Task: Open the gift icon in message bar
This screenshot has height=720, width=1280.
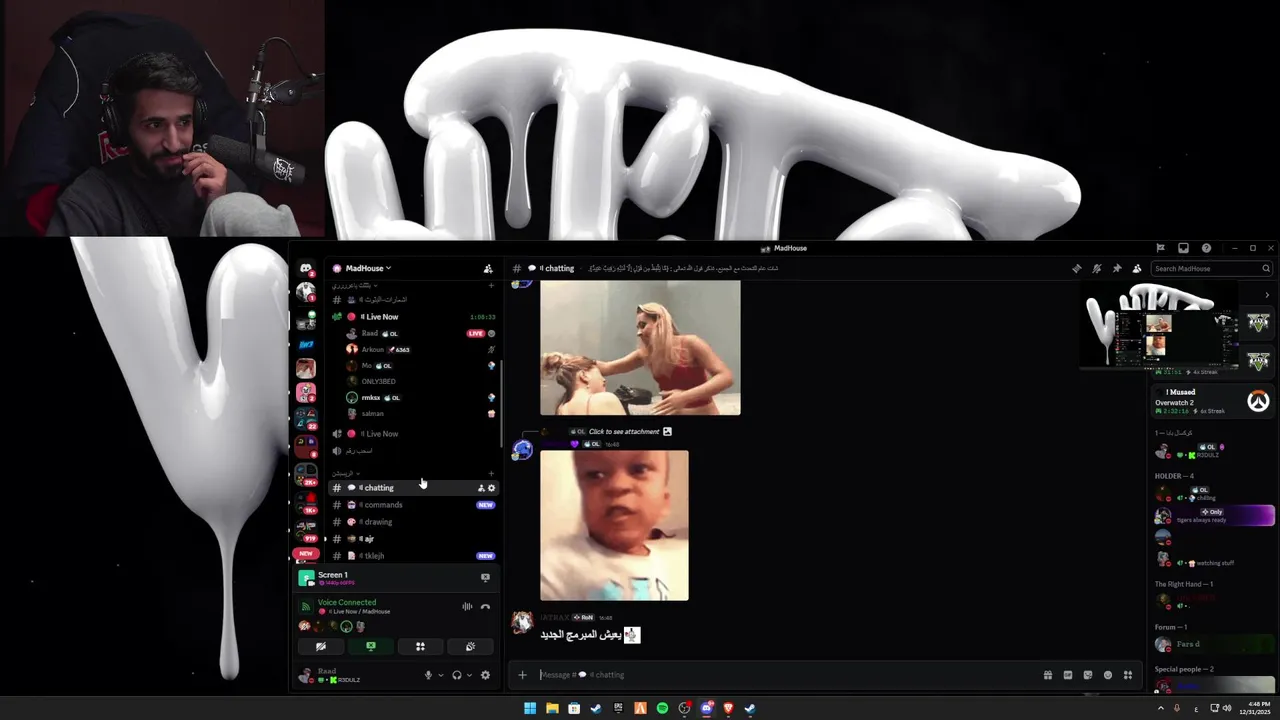Action: 1048,675
